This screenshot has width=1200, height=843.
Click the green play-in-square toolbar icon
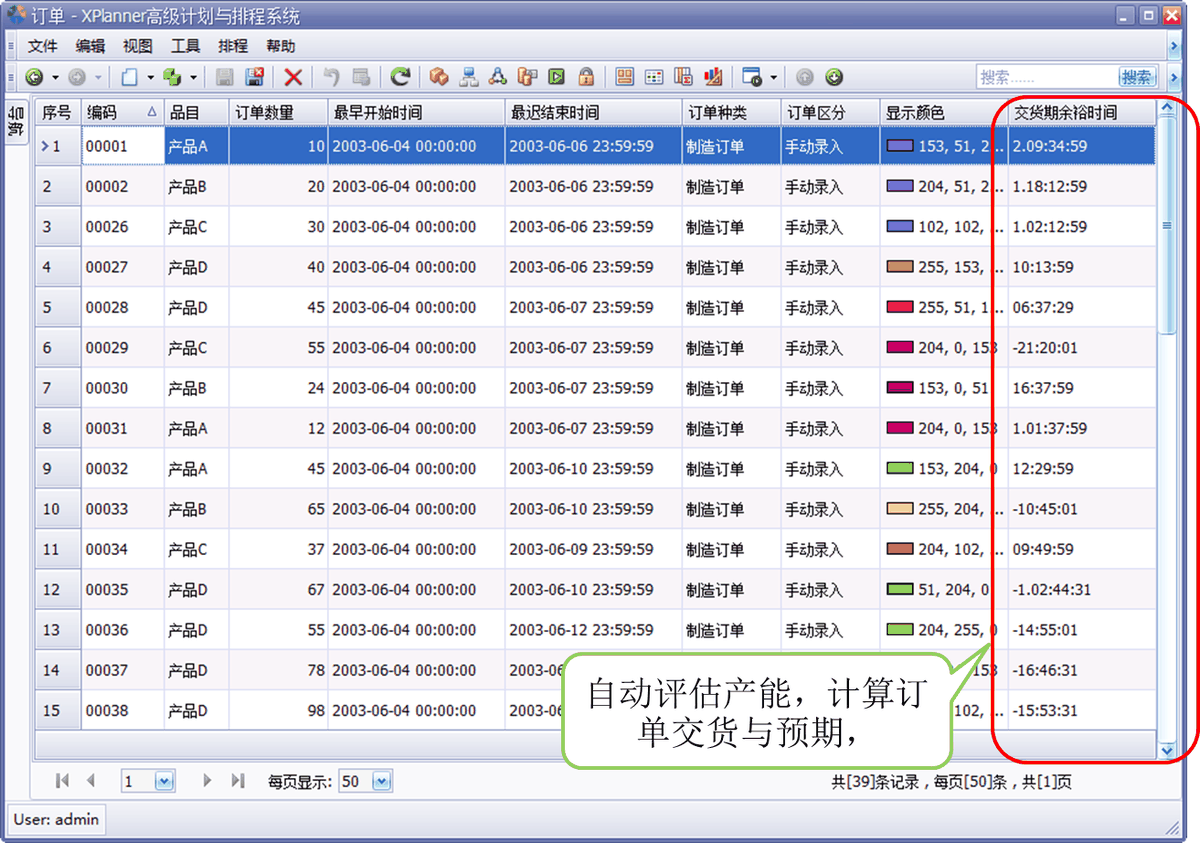pos(557,77)
